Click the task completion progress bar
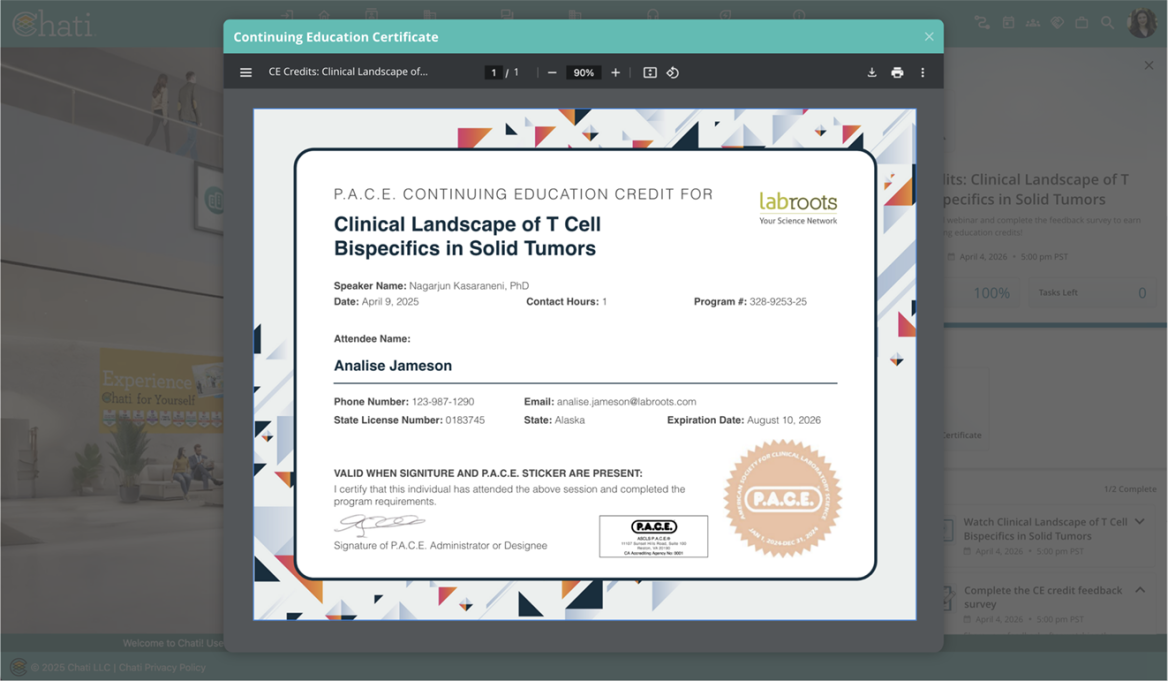This screenshot has height=681, width=1168. point(1055,326)
